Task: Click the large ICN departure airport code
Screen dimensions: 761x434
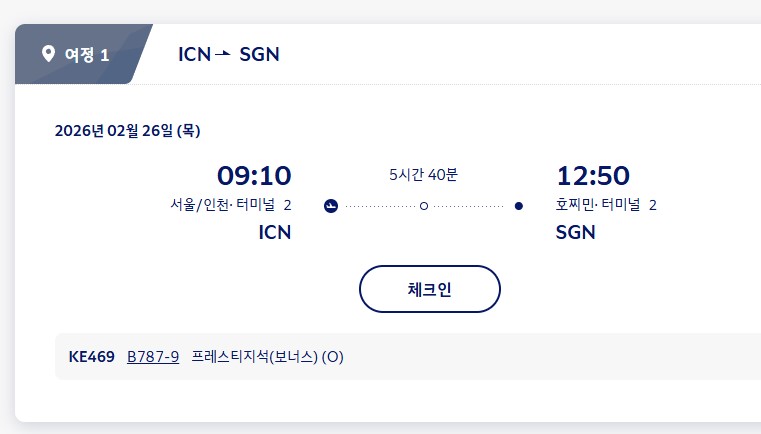Action: click(x=274, y=233)
